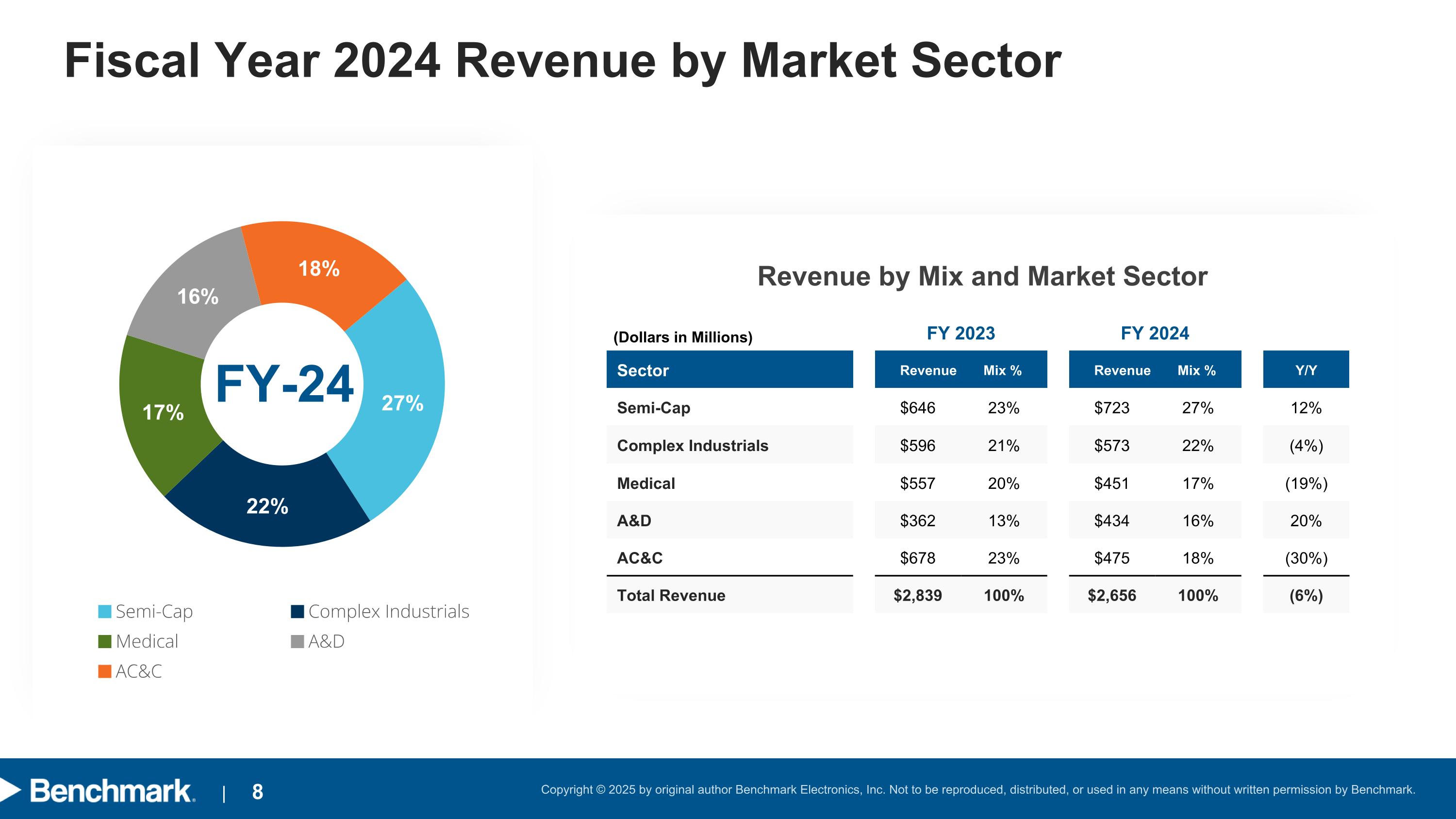Click the Medical legend label
This screenshot has height=819, width=1456.
tap(147, 641)
